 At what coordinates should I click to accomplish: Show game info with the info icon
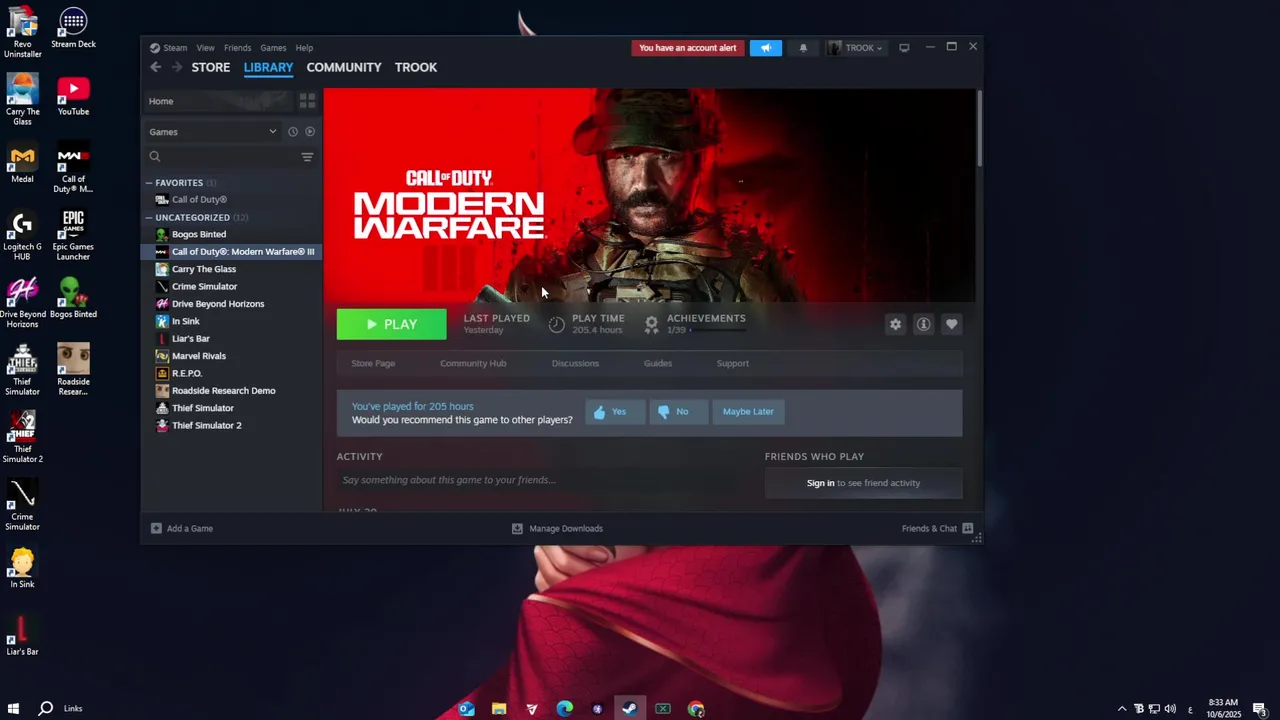(x=923, y=324)
